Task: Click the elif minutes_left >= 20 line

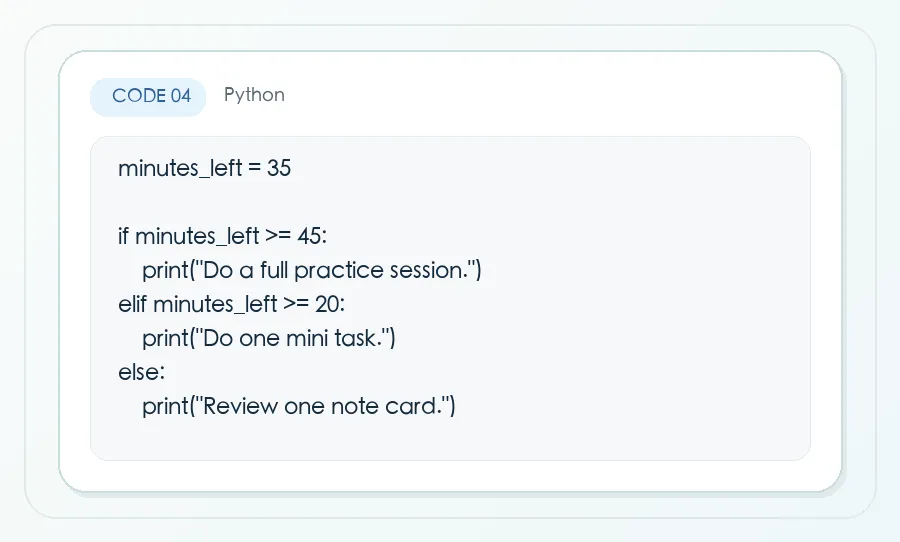Action: pyautogui.click(x=232, y=304)
